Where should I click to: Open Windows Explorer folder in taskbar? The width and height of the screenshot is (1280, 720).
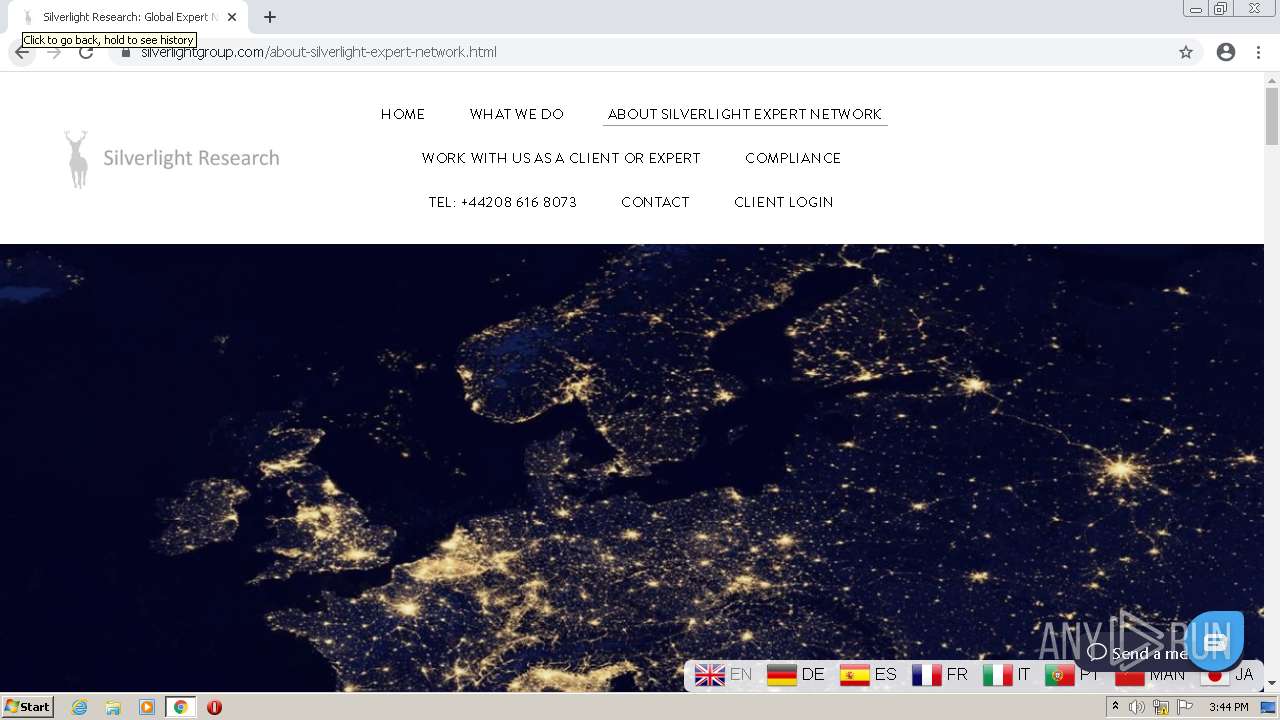pyautogui.click(x=113, y=707)
